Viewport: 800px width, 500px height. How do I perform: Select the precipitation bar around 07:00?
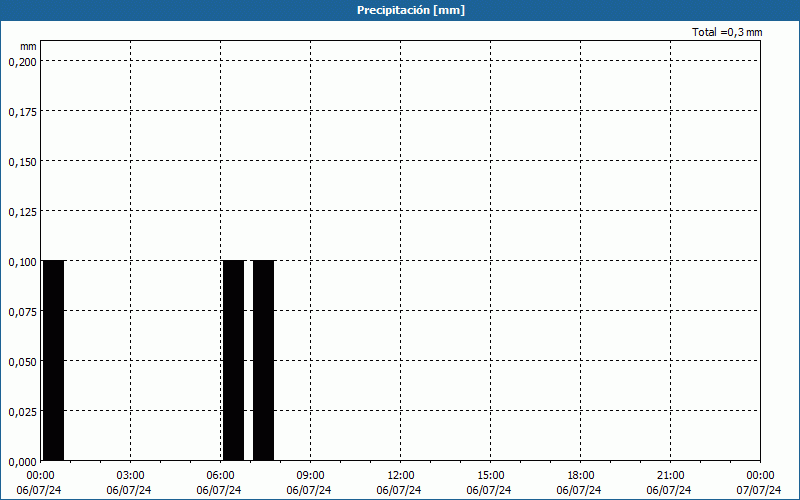[264, 360]
